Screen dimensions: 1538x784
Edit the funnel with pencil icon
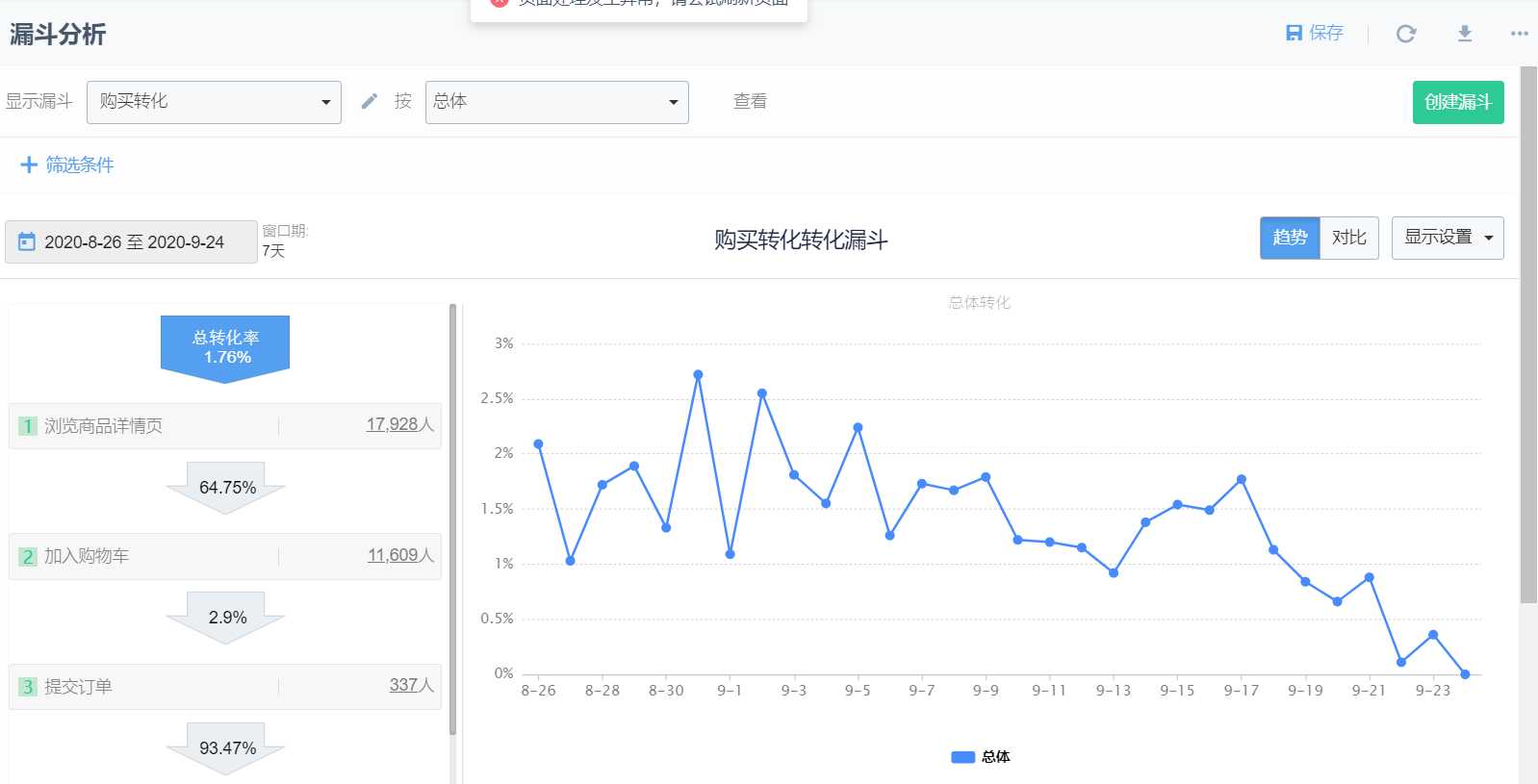pyautogui.click(x=370, y=101)
